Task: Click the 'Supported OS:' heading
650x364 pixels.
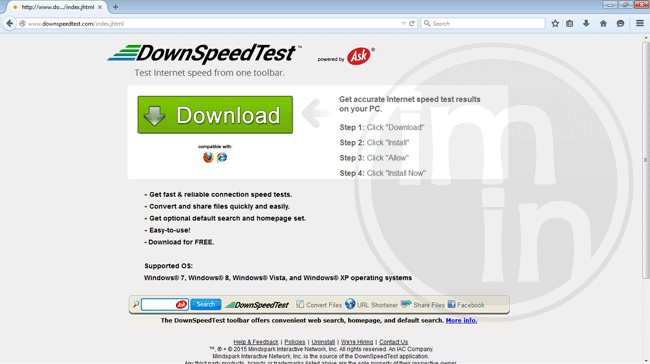Action: tap(168, 266)
